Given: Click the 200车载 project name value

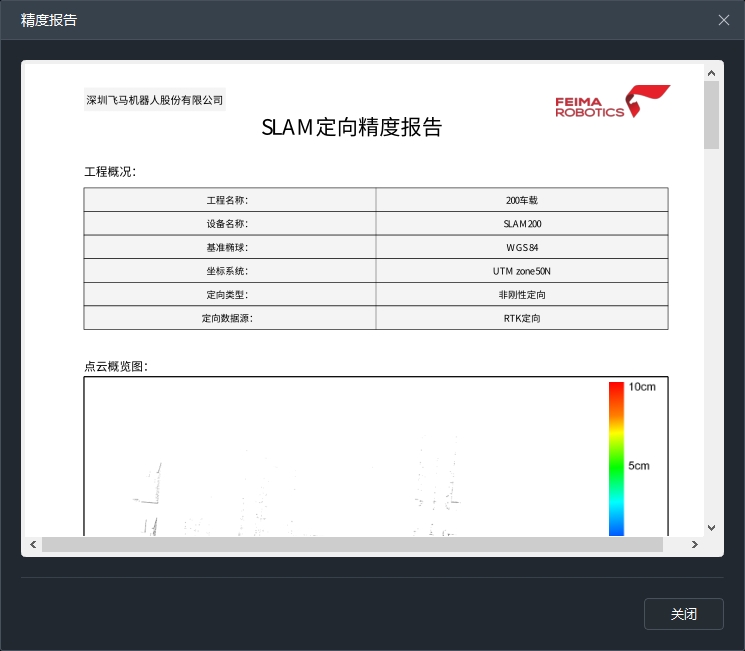Looking at the screenshot, I should click(522, 200).
